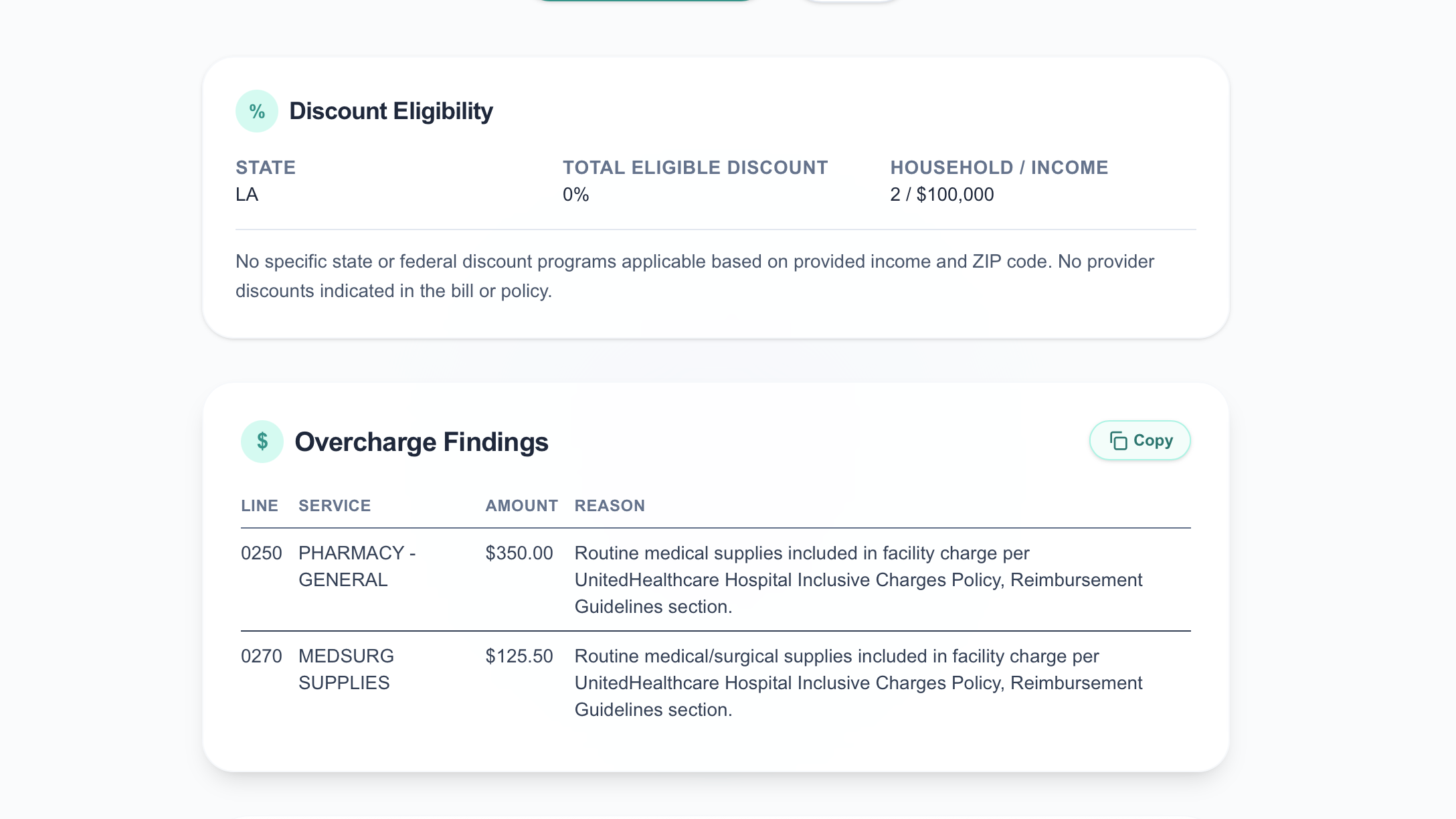Click the MEDSURG SUPPLIES service cell
1456x819 pixels.
tap(346, 669)
